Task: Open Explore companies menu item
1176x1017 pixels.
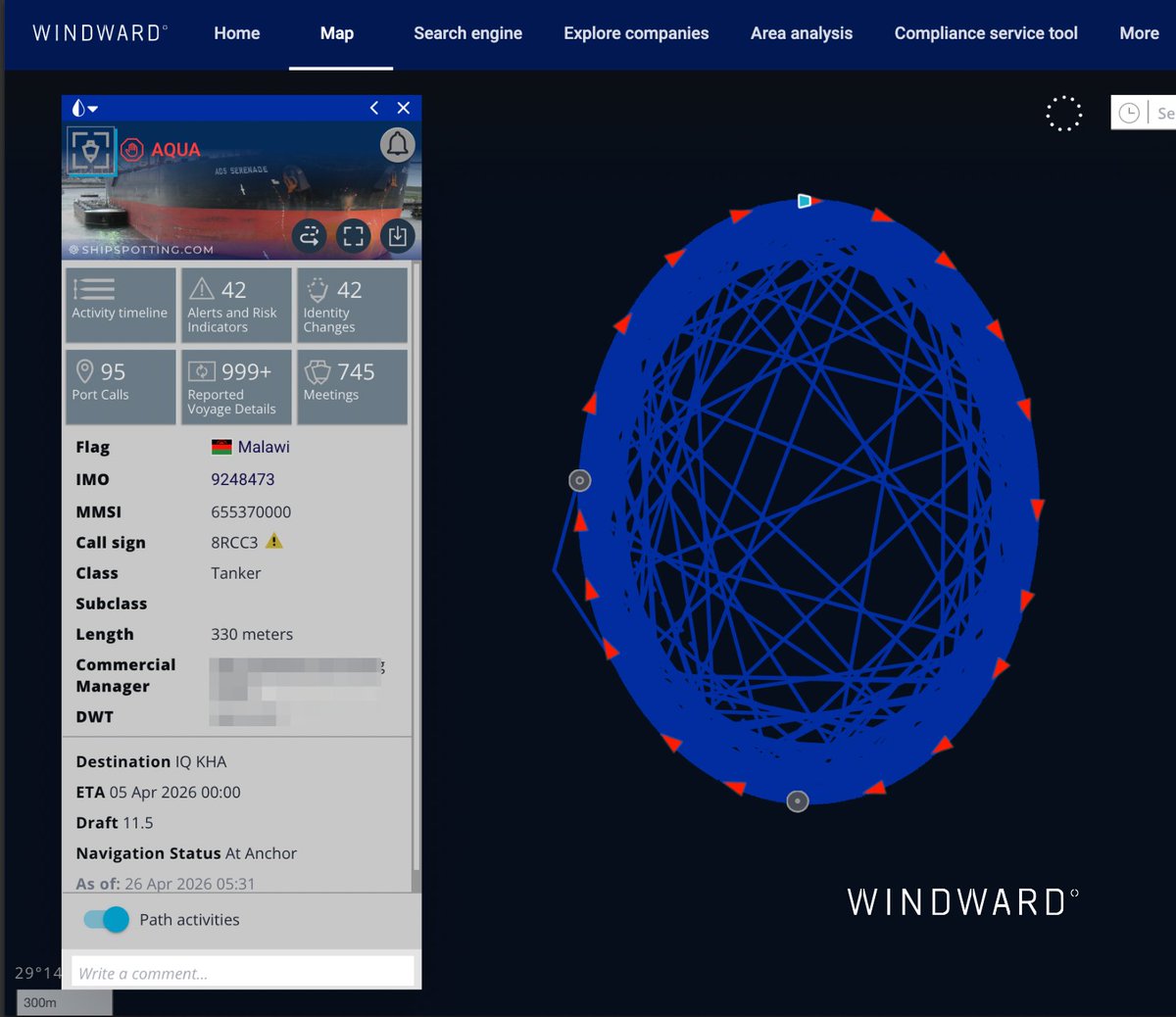Action: (x=636, y=33)
